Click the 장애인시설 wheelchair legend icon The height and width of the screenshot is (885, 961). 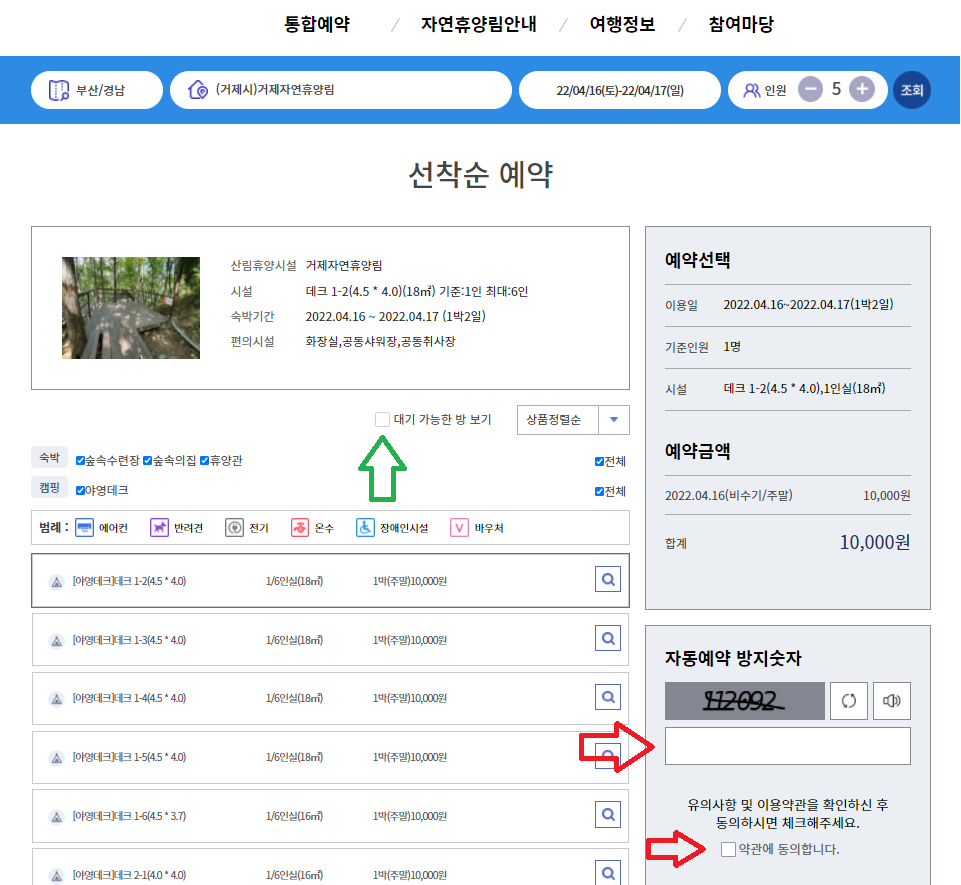tap(365, 528)
